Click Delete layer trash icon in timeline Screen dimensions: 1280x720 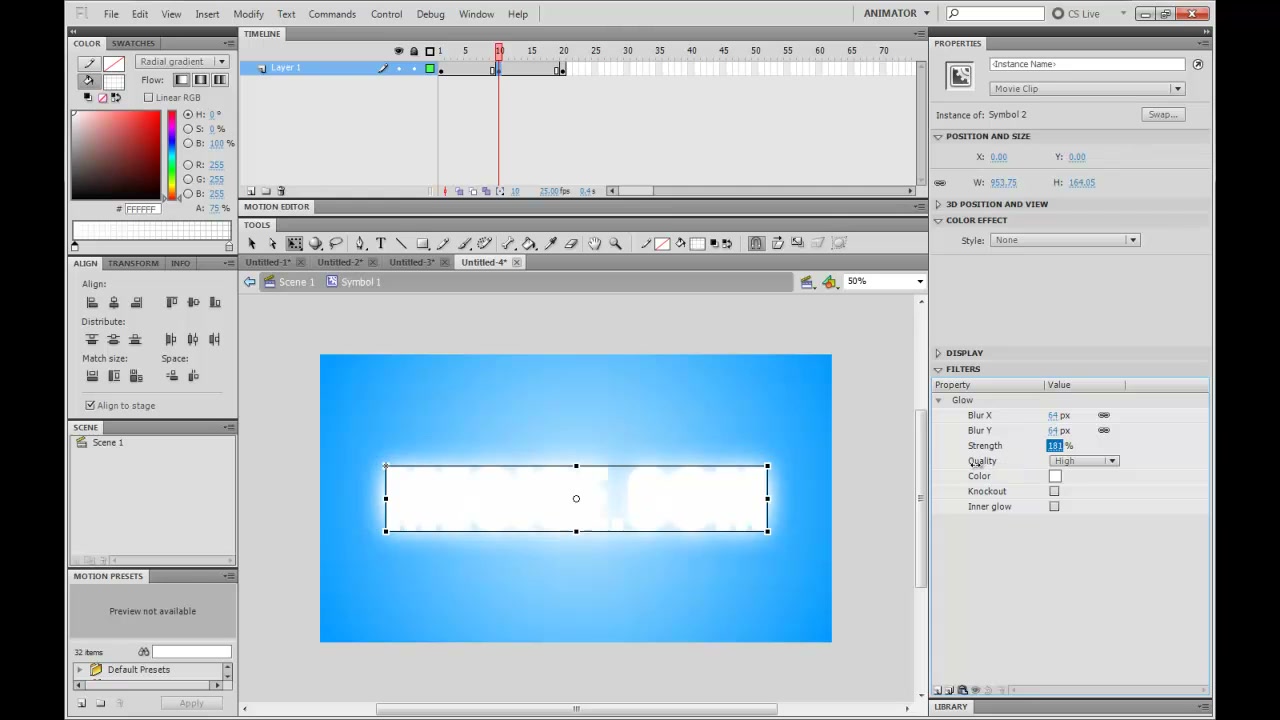[281, 191]
